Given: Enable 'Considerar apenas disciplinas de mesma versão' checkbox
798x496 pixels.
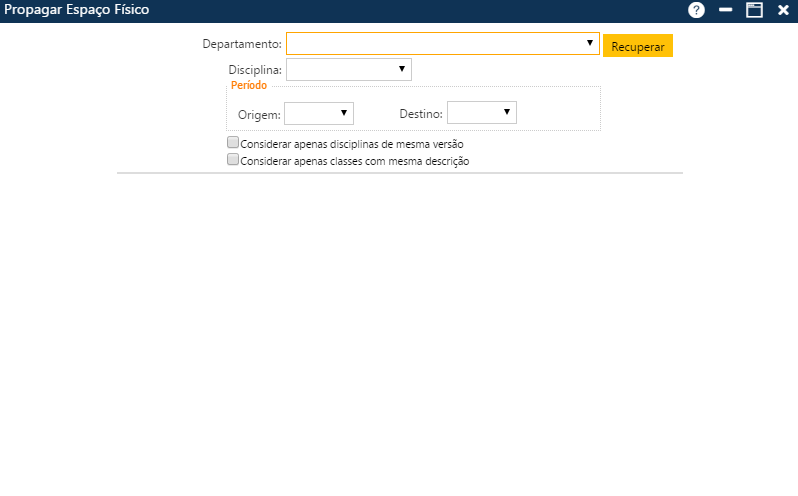Looking at the screenshot, I should (233, 143).
